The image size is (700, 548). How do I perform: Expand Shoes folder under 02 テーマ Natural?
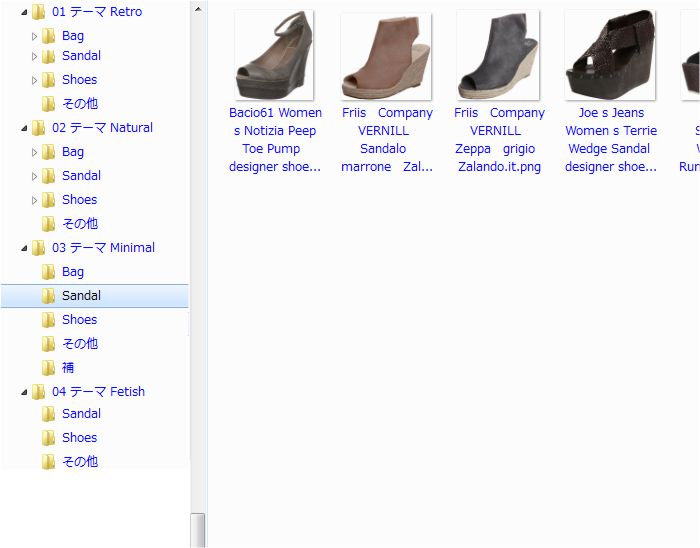(34, 200)
